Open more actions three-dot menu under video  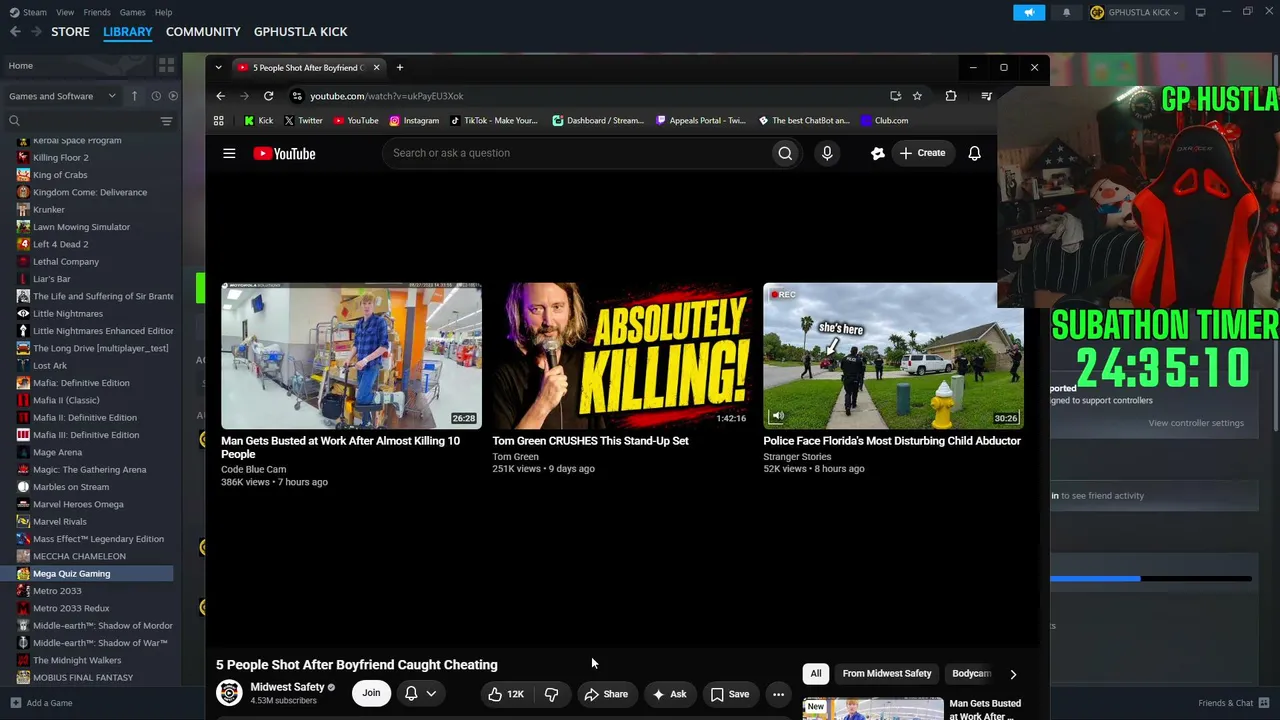[x=778, y=694]
